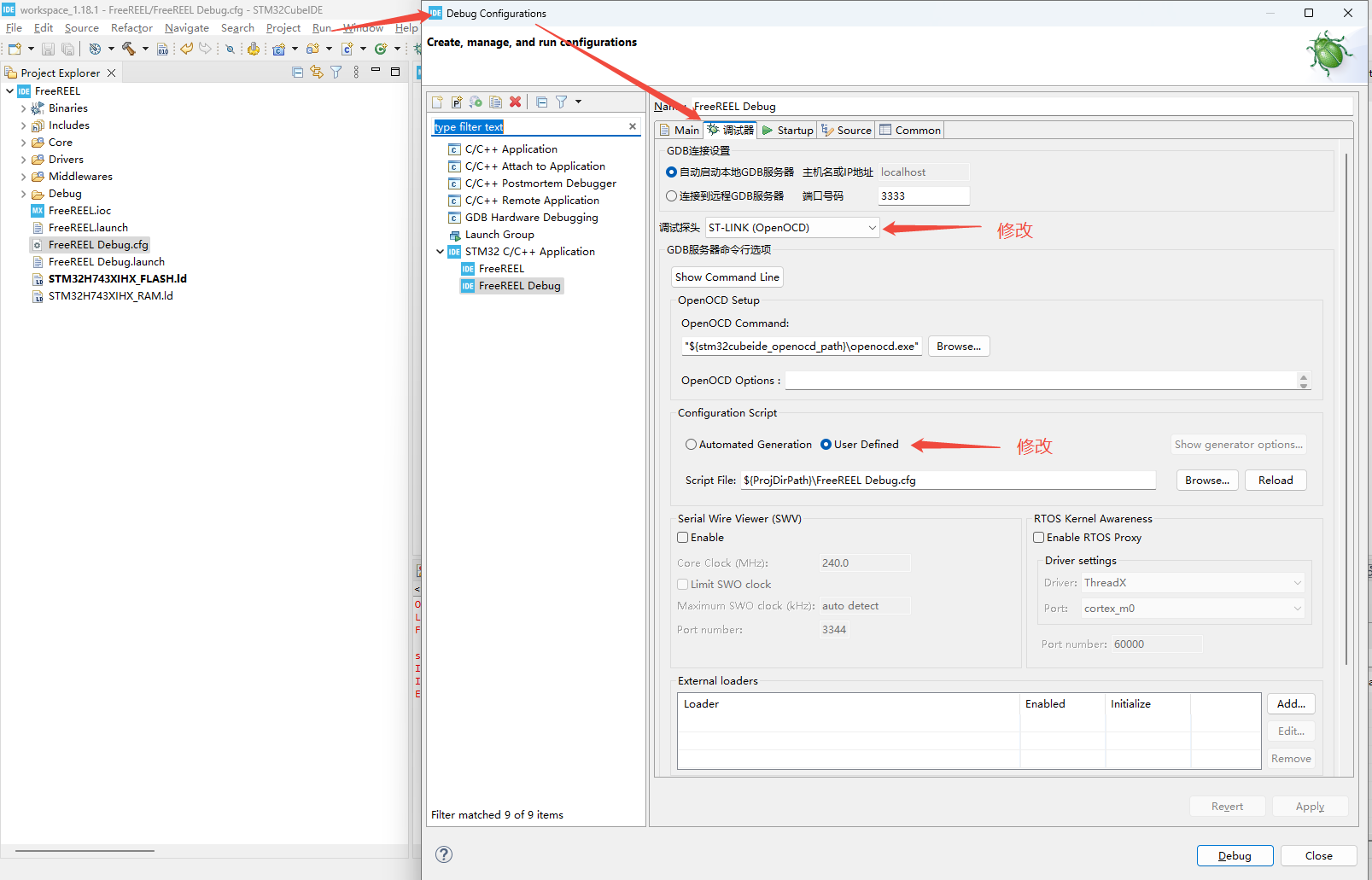The image size is (1372, 880).
Task: Click into the OpenOCD Options field
Action: click(1042, 381)
